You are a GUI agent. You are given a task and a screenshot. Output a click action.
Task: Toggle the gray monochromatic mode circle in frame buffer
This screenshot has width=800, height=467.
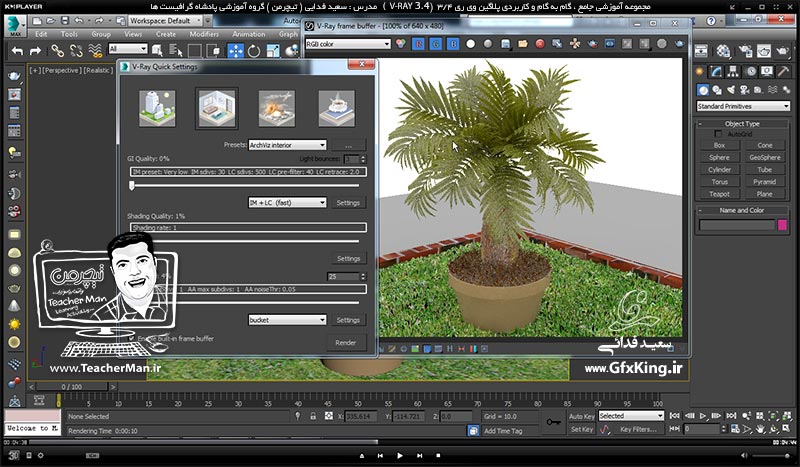488,44
